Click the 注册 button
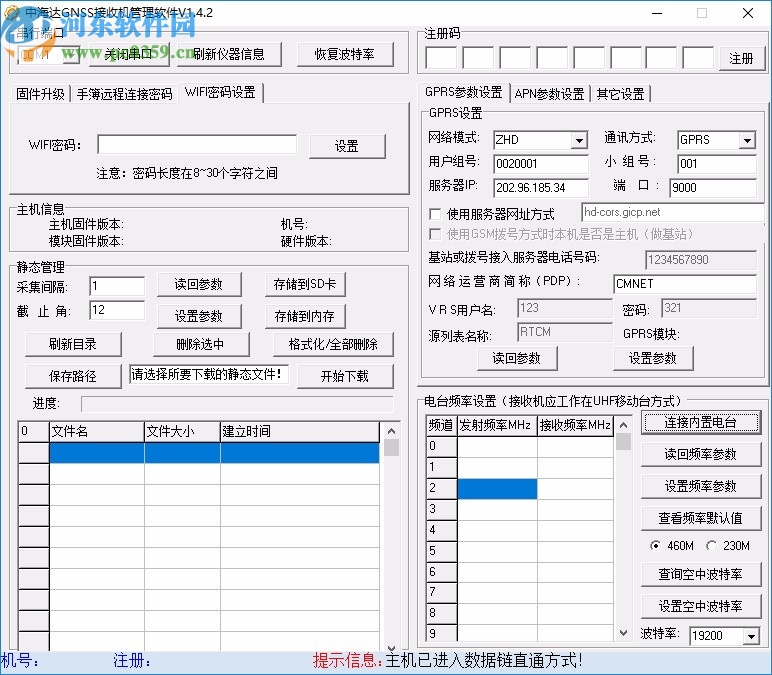Screen dimensions: 772x675 coord(741,59)
